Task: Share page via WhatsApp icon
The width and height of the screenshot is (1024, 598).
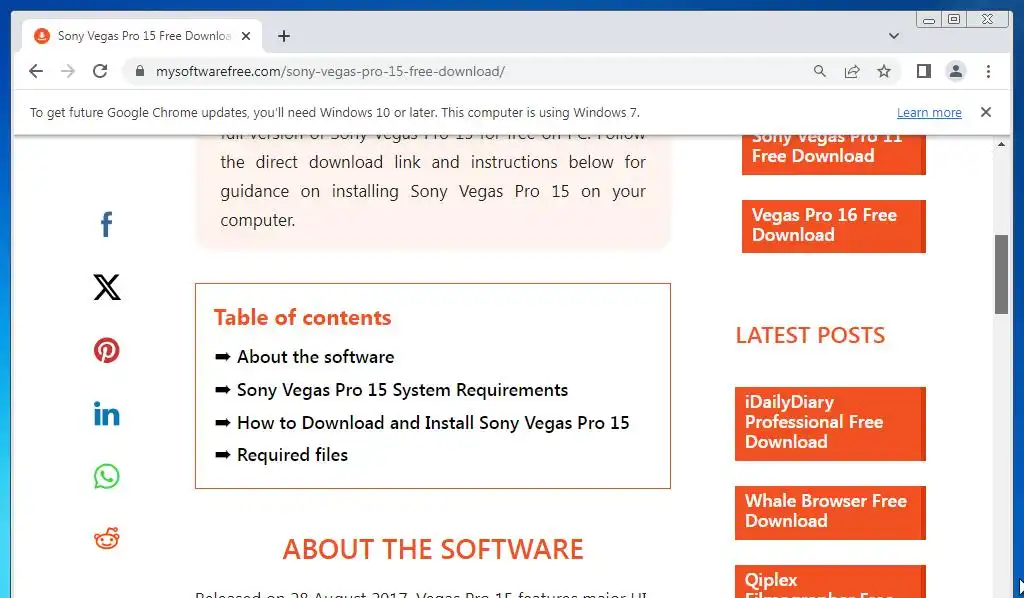Action: (106, 476)
